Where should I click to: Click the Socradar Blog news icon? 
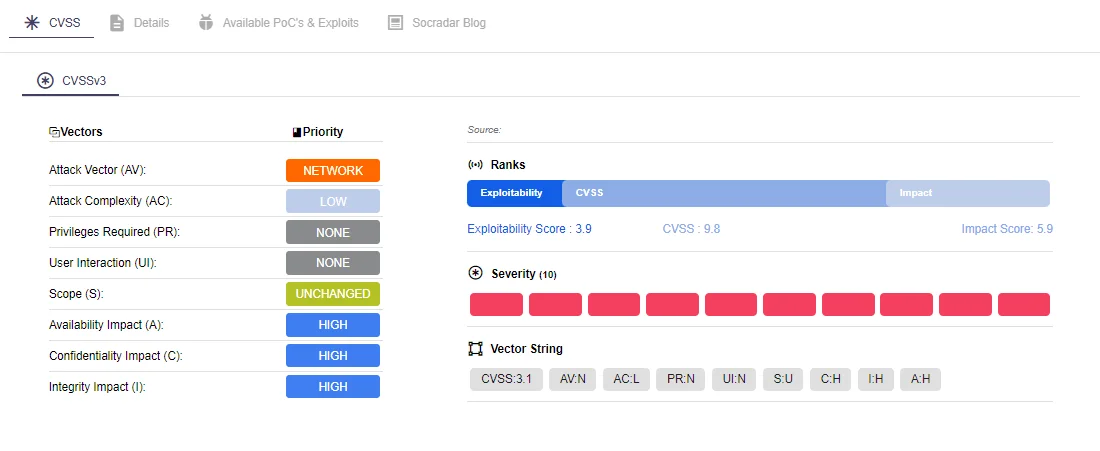coord(396,22)
